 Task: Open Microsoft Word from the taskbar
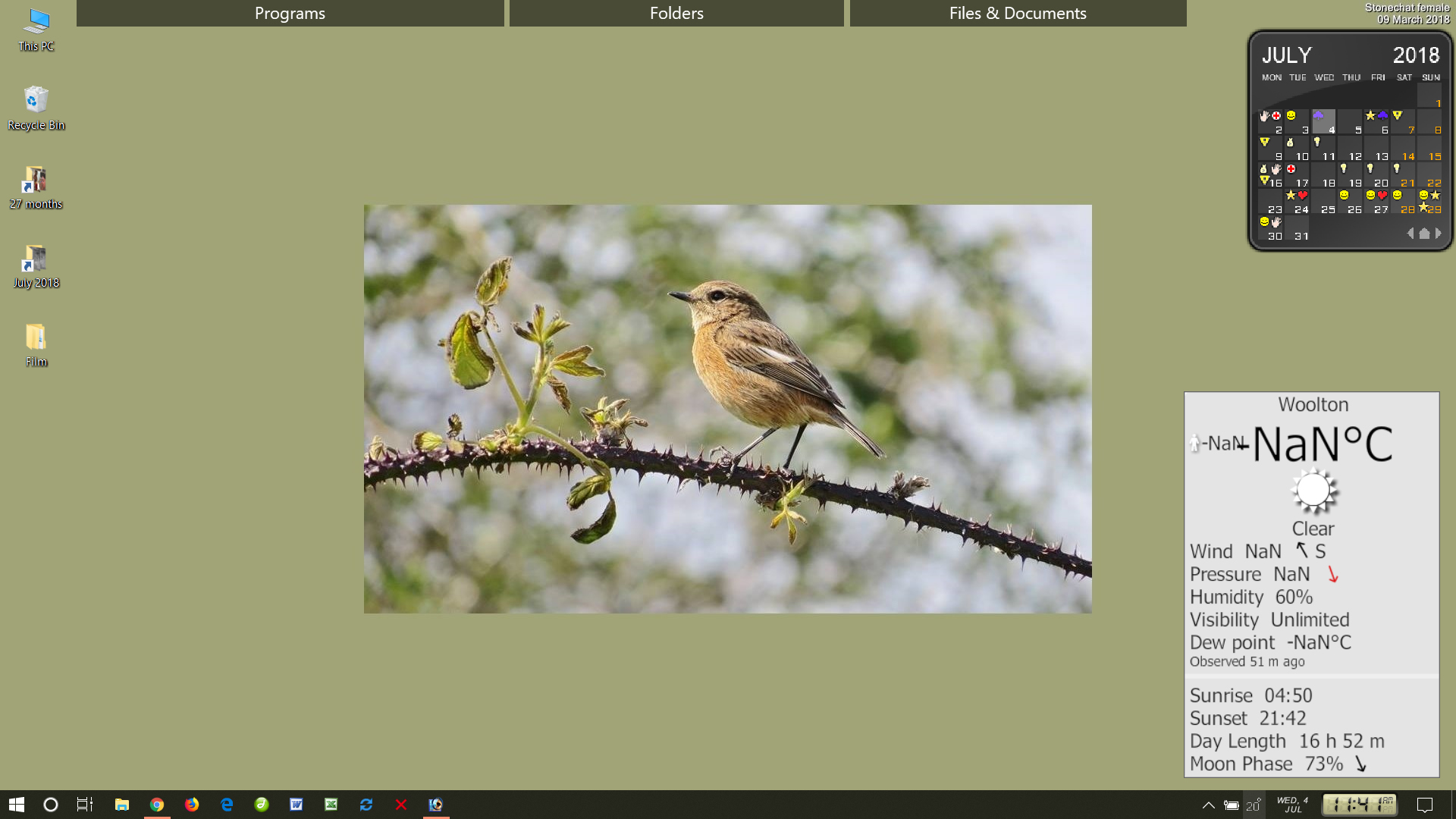click(297, 805)
